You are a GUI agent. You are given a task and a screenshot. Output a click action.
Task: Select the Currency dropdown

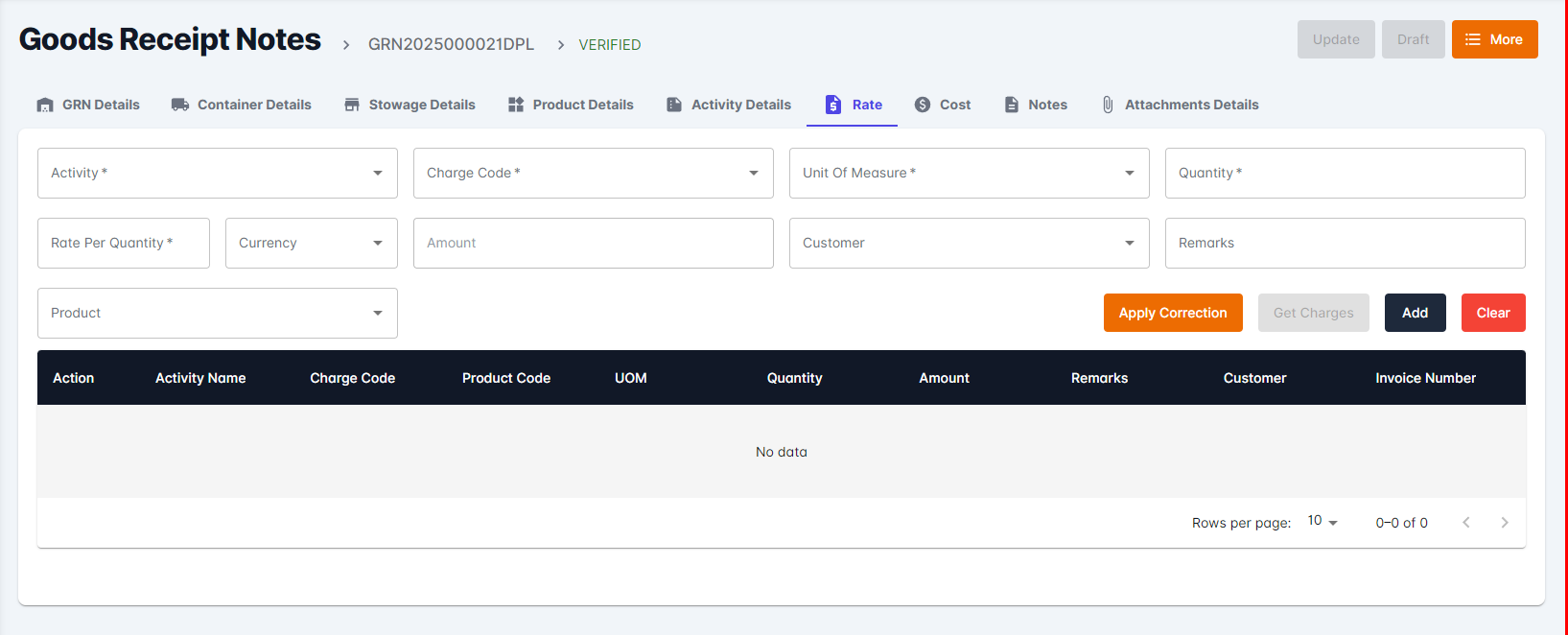(311, 243)
